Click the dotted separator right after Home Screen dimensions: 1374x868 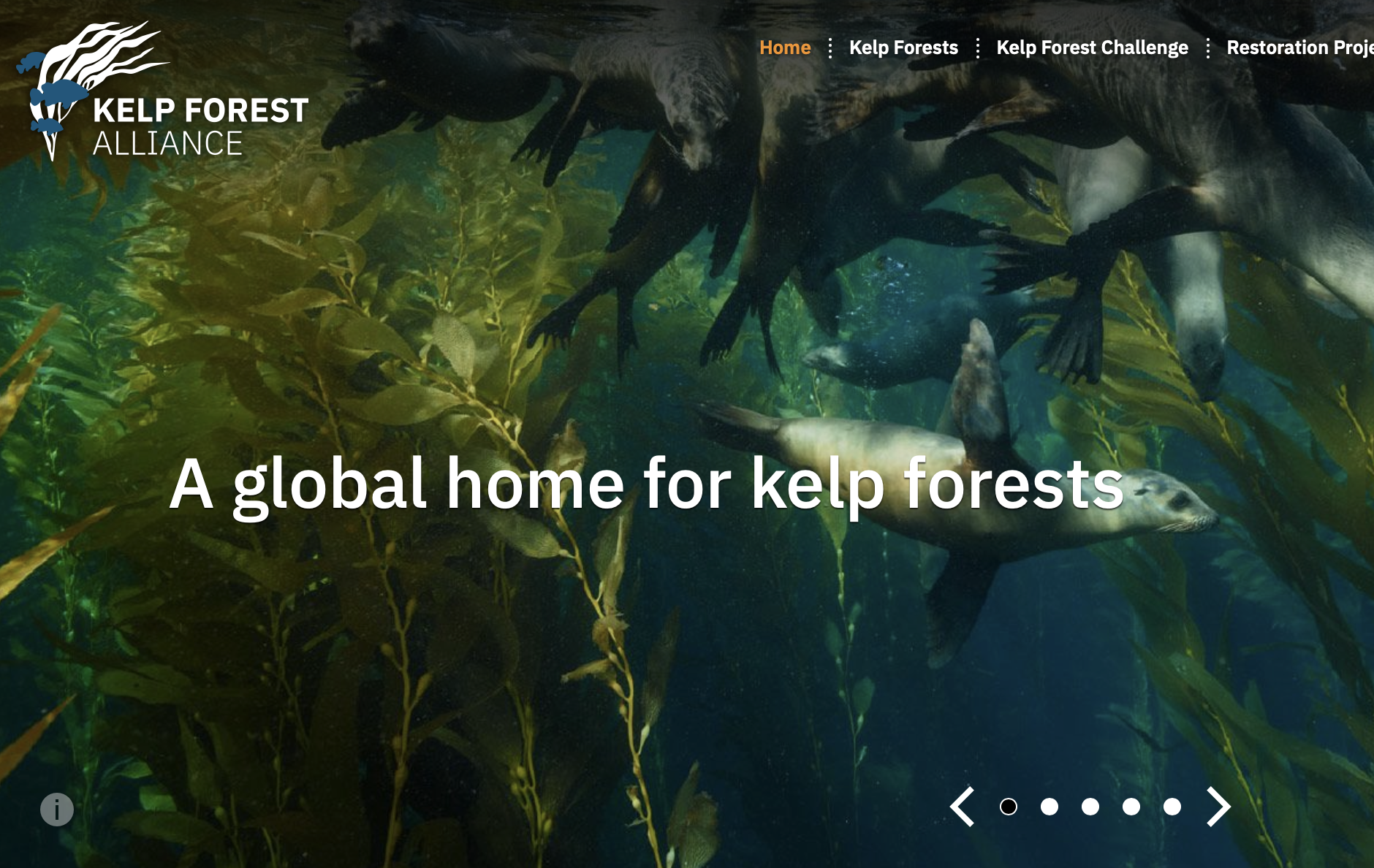(x=830, y=48)
